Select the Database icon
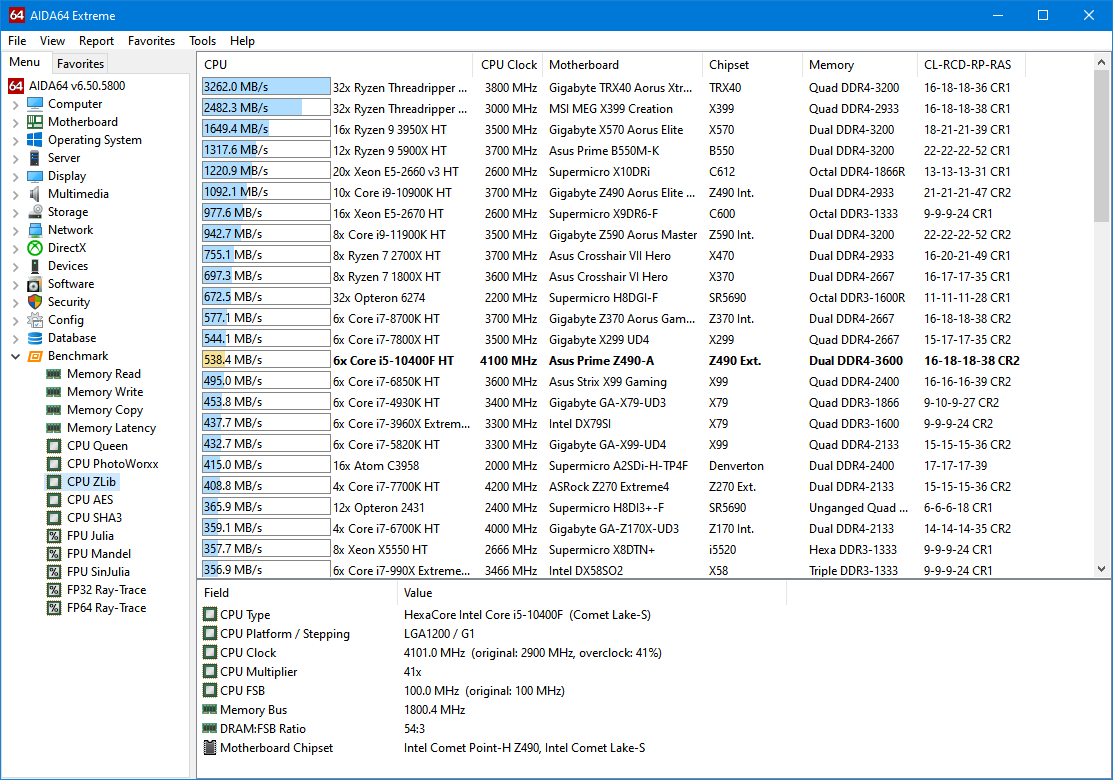 coord(35,338)
